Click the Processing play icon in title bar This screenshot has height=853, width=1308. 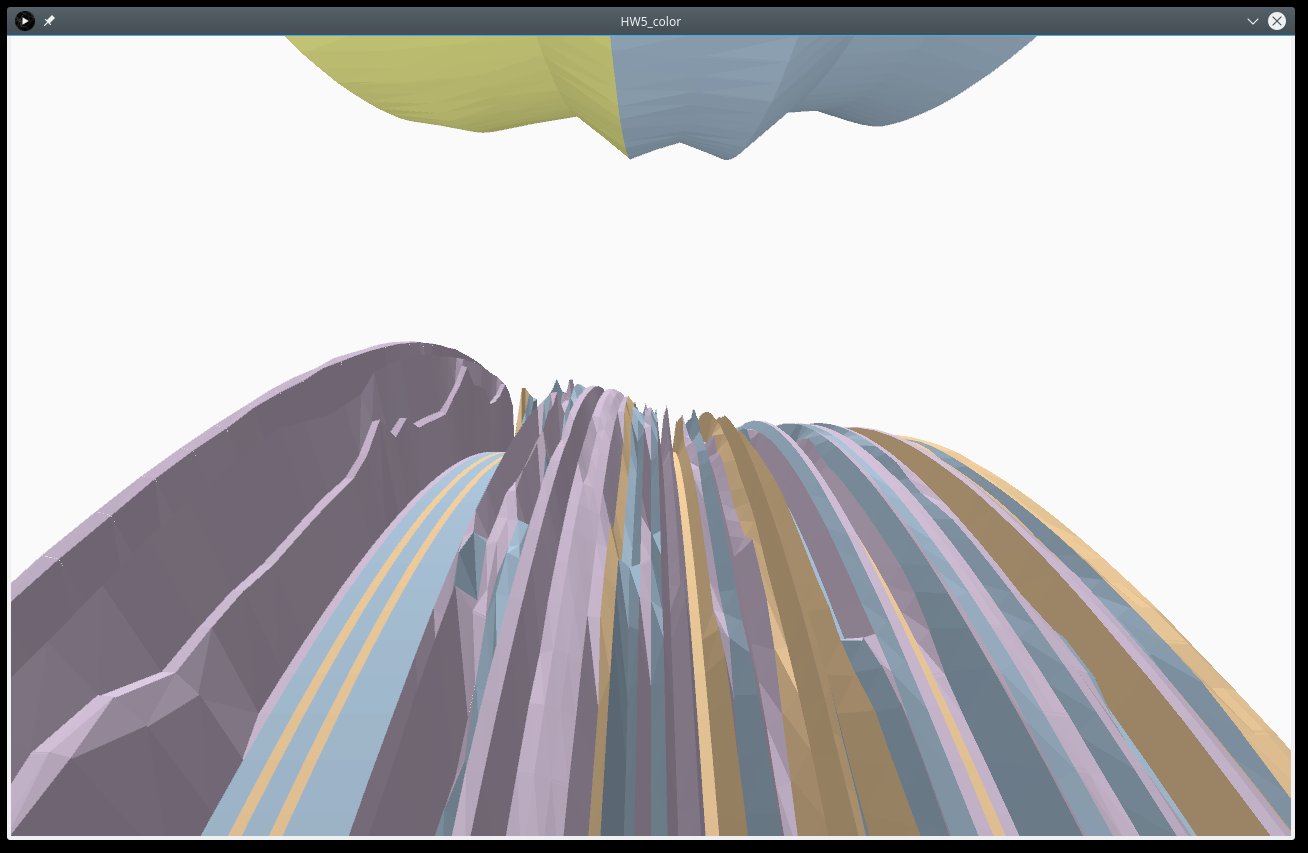click(25, 21)
